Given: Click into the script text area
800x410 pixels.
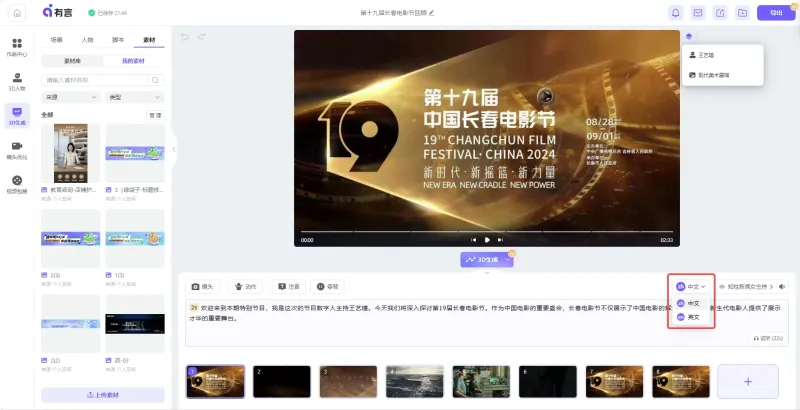Looking at the screenshot, I should (487, 323).
